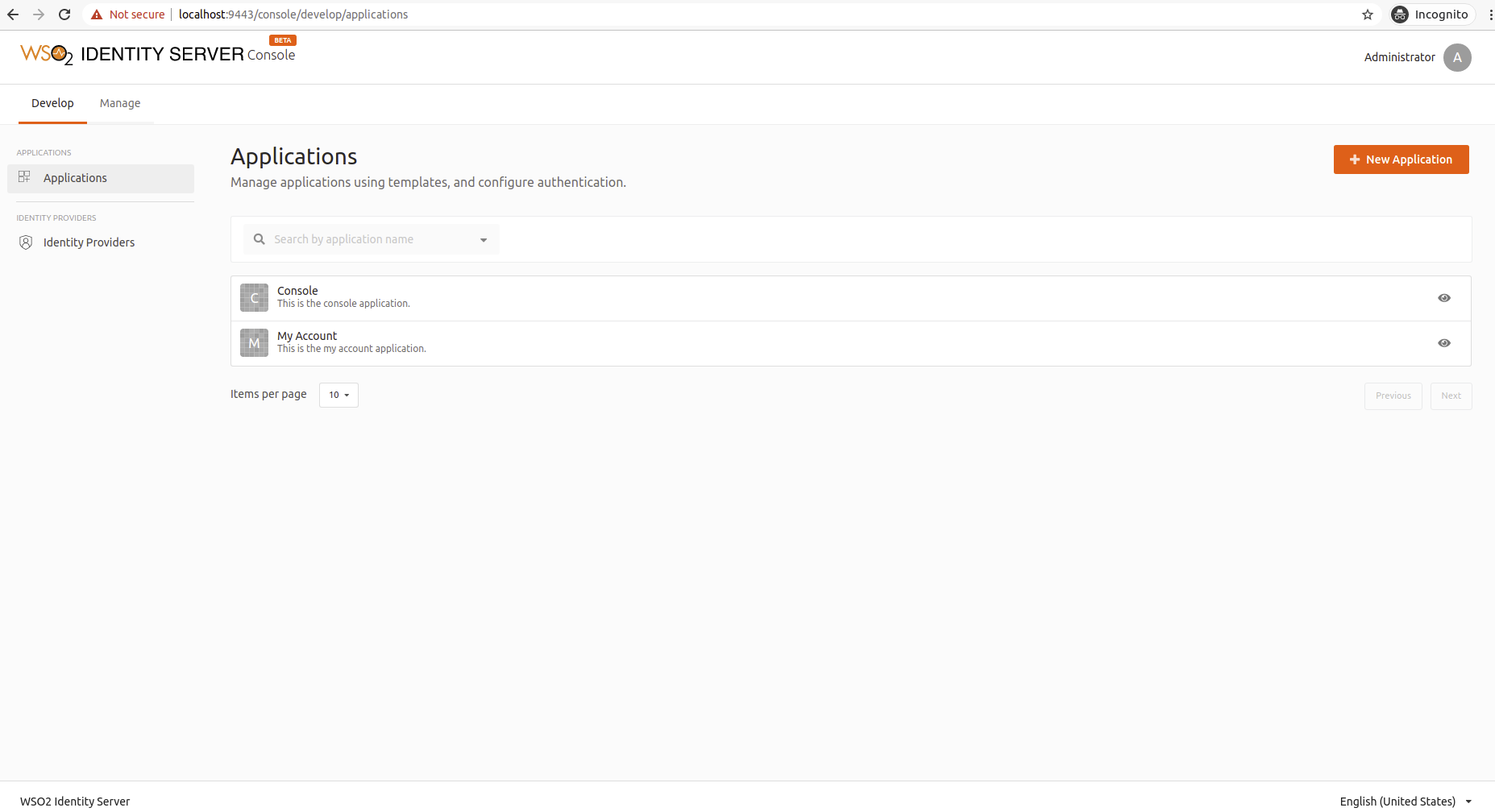Open the browser Incognito profile menu
This screenshot has height=812, width=1495.
click(x=1431, y=14)
